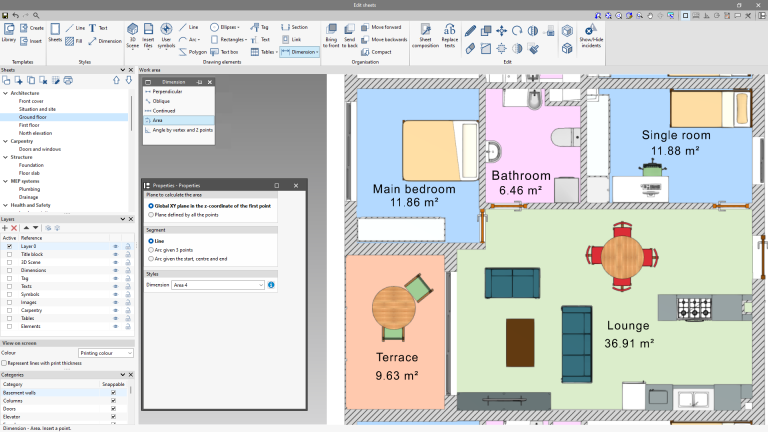Open the Dimension style Area 4 dropdown
This screenshot has width=768, height=432.
point(218,285)
